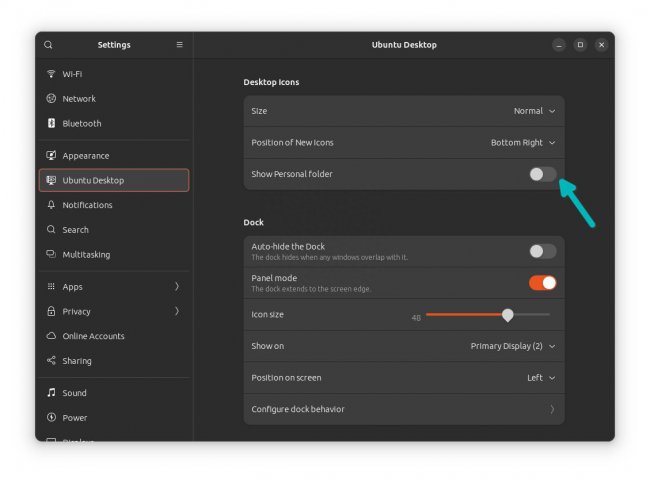Click the Appearance icon in sidebar
Image resolution: width=650 pixels, height=480 pixels.
51,155
